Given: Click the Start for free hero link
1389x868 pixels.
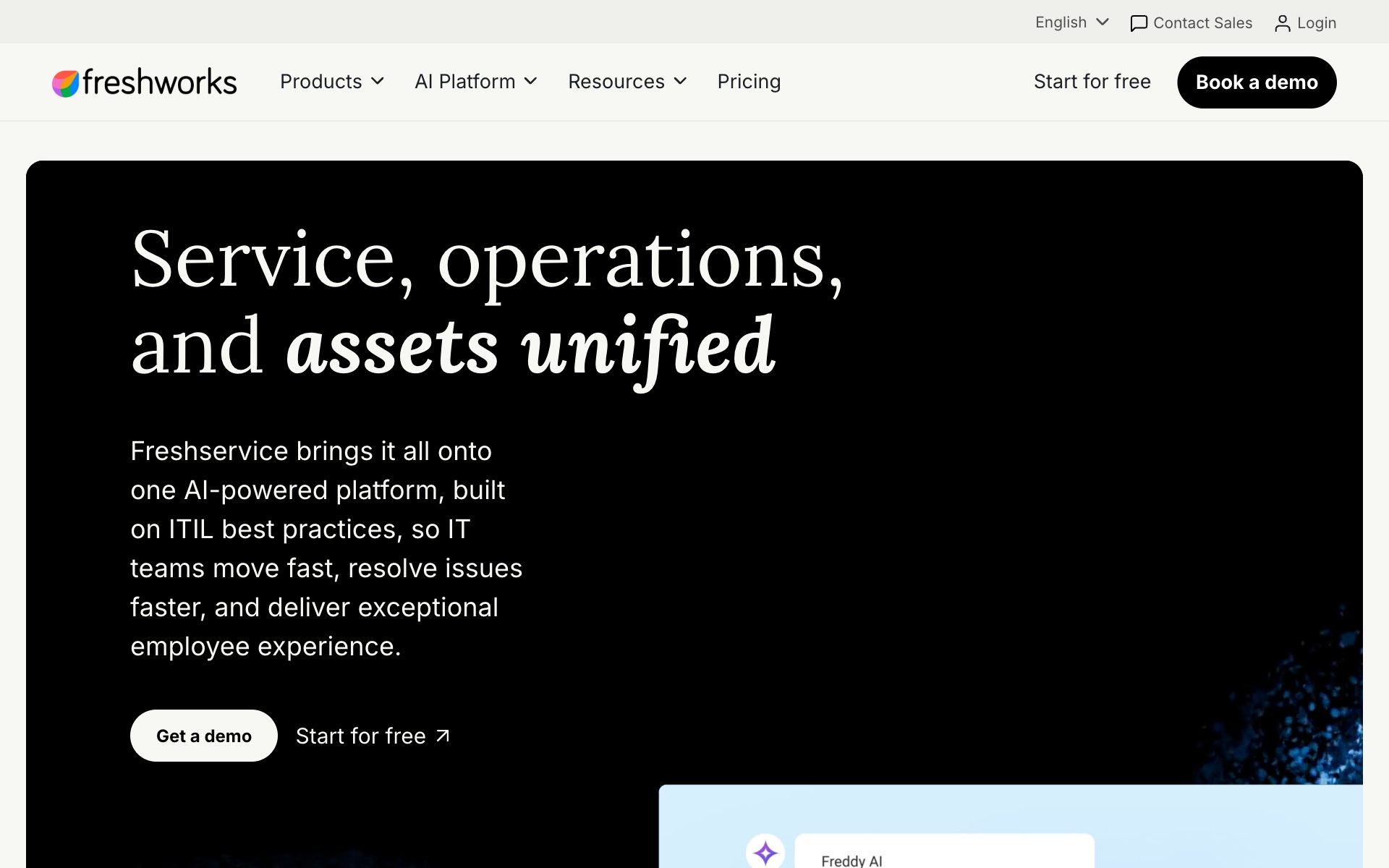Looking at the screenshot, I should coord(373,736).
